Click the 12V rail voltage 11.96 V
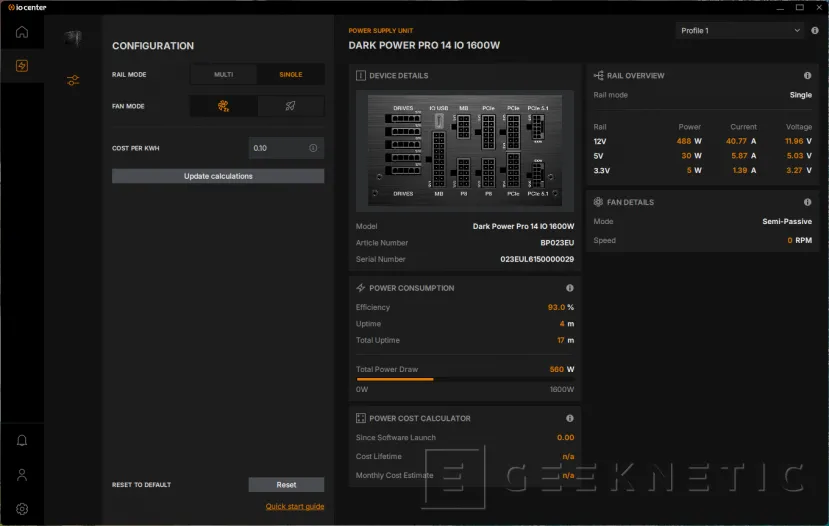 pyautogui.click(x=798, y=141)
